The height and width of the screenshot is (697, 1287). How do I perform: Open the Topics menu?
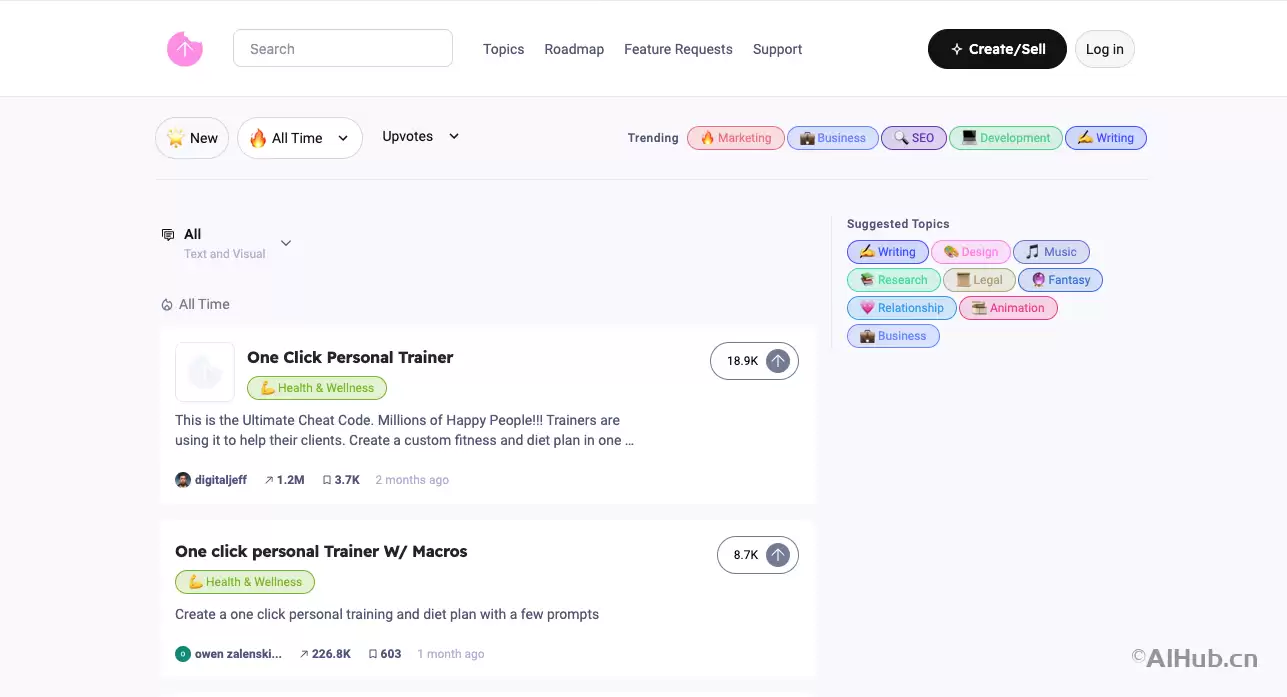click(x=503, y=49)
